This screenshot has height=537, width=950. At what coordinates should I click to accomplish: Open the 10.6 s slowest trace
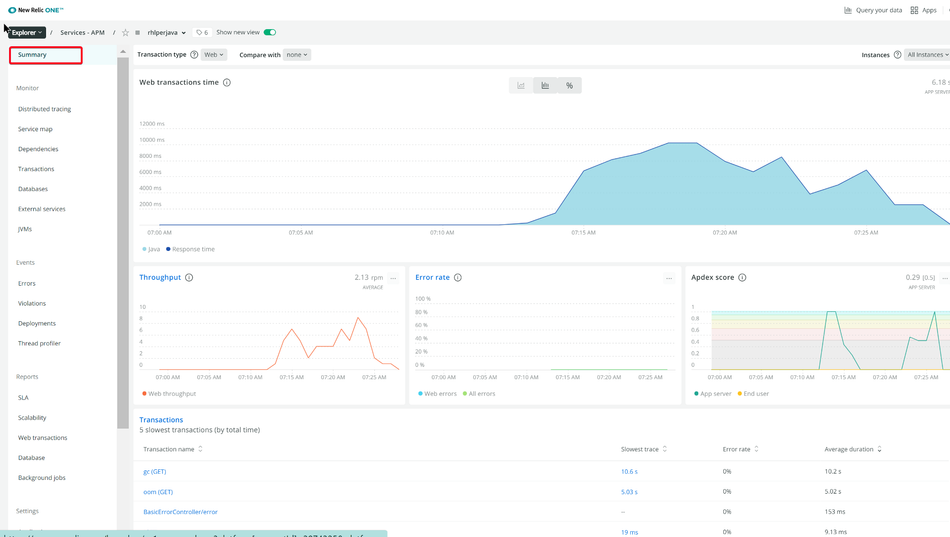tap(629, 472)
